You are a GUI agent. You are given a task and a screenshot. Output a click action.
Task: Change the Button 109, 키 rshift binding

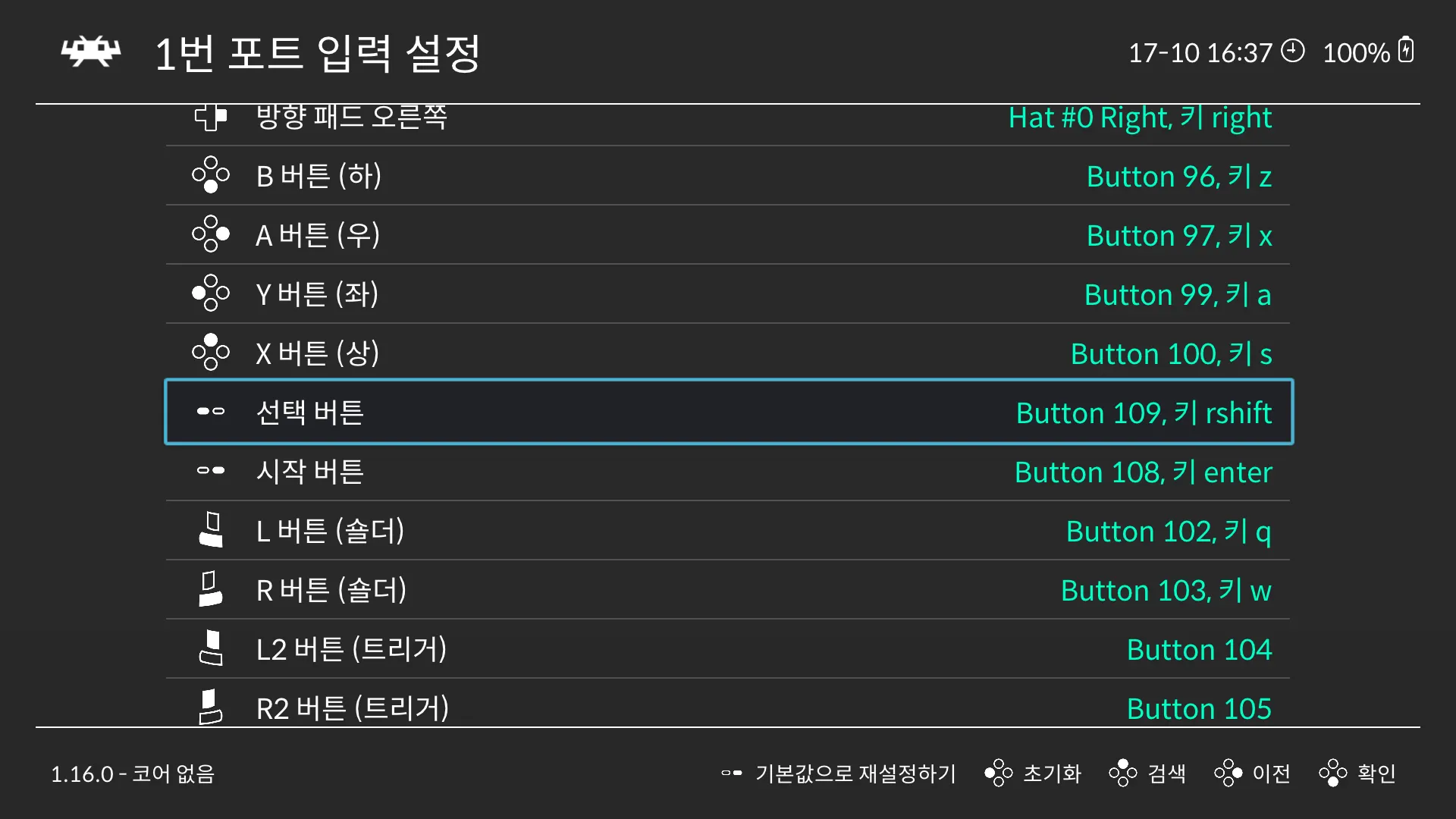click(x=1144, y=413)
